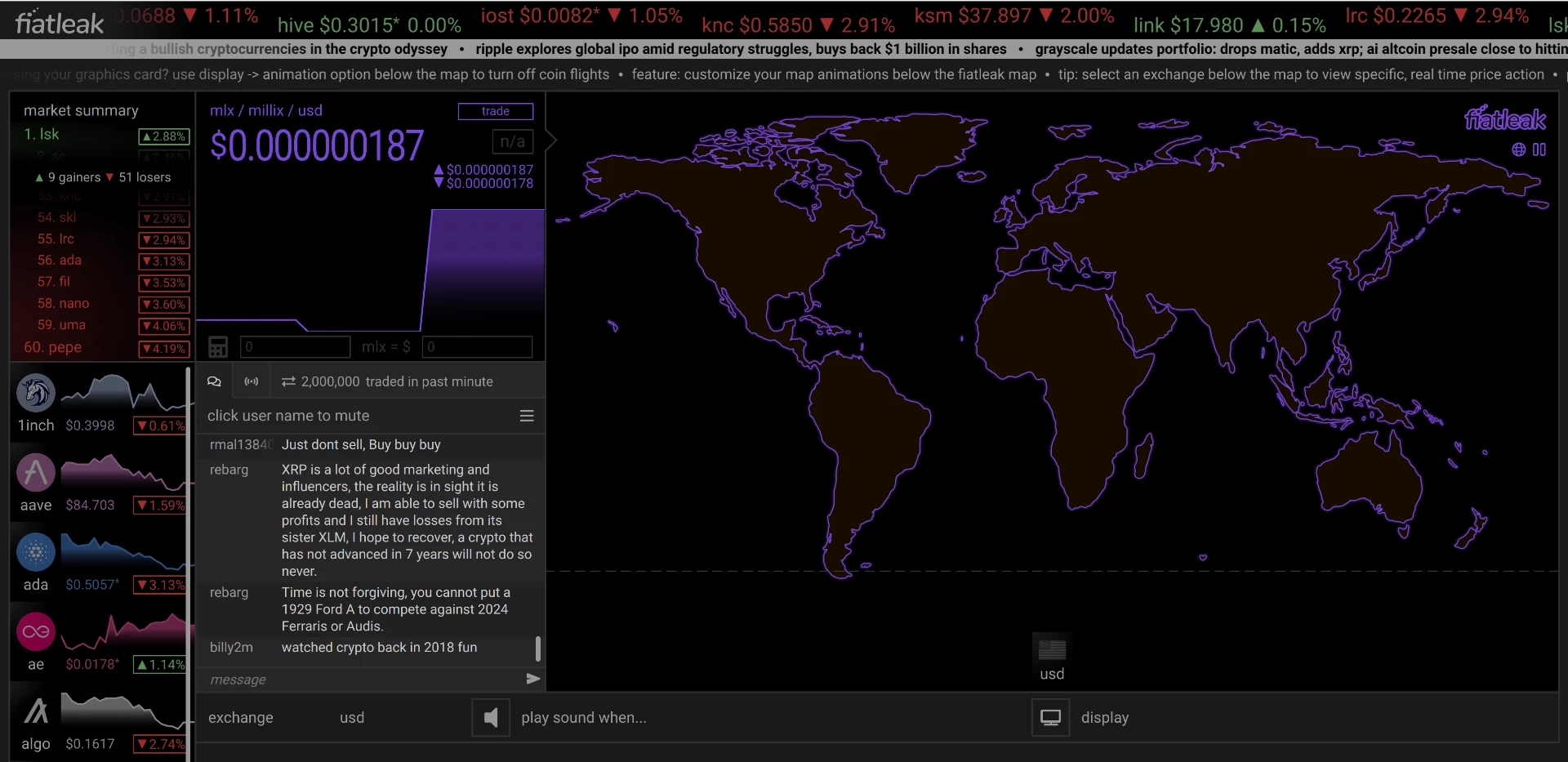Screen dimensions: 1568x762
Task: Click the globe icon on the map
Action: [1518, 149]
